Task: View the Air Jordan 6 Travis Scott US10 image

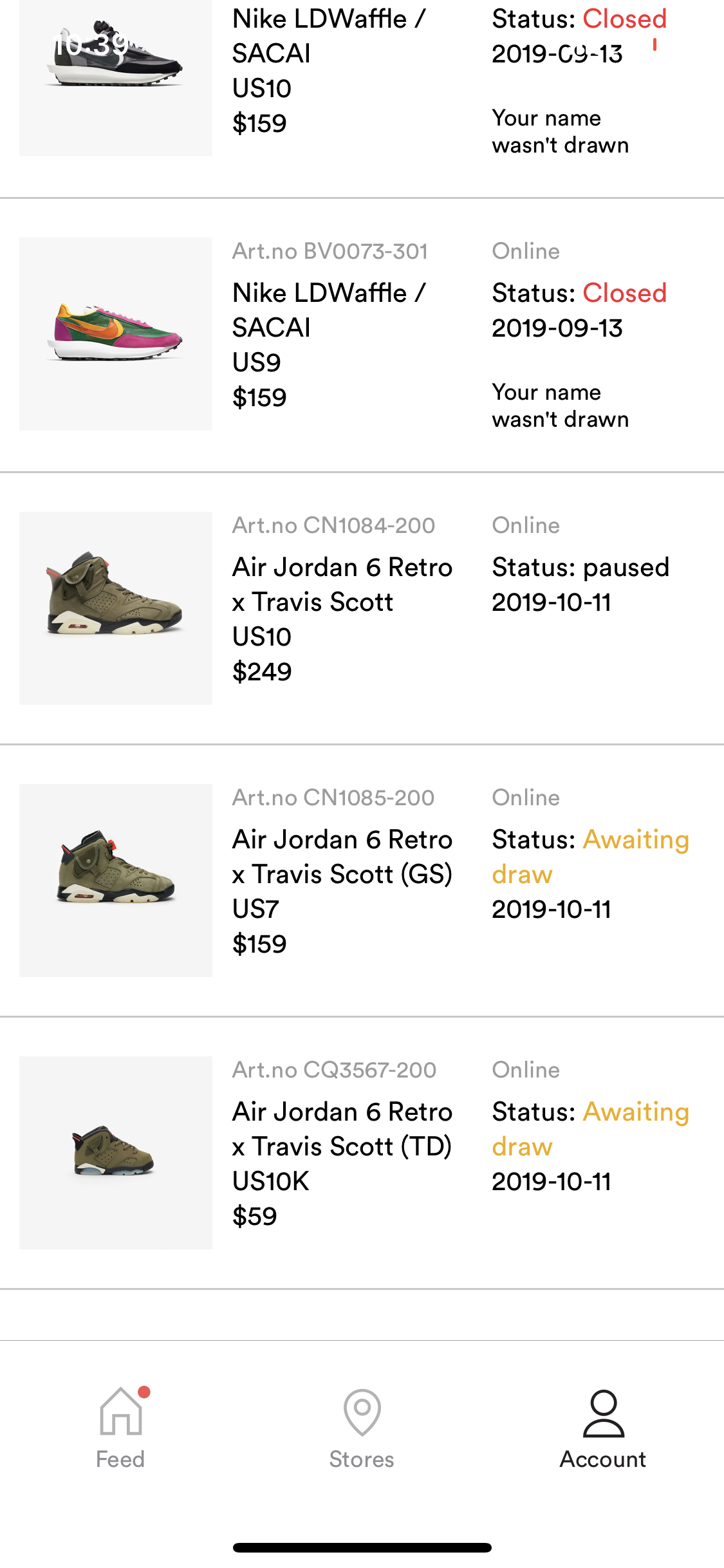Action: click(x=116, y=608)
